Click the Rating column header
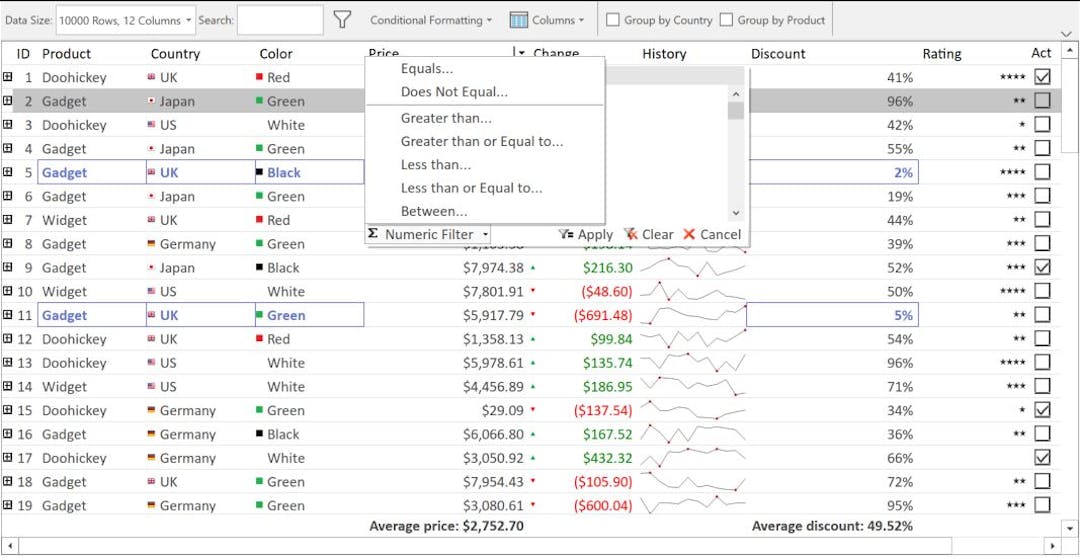 (x=941, y=54)
